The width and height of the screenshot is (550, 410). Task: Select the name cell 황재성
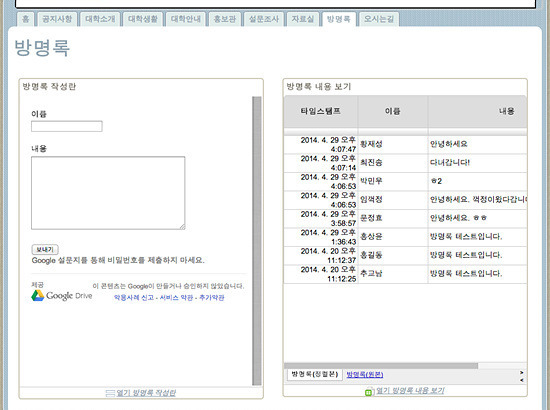click(393, 144)
